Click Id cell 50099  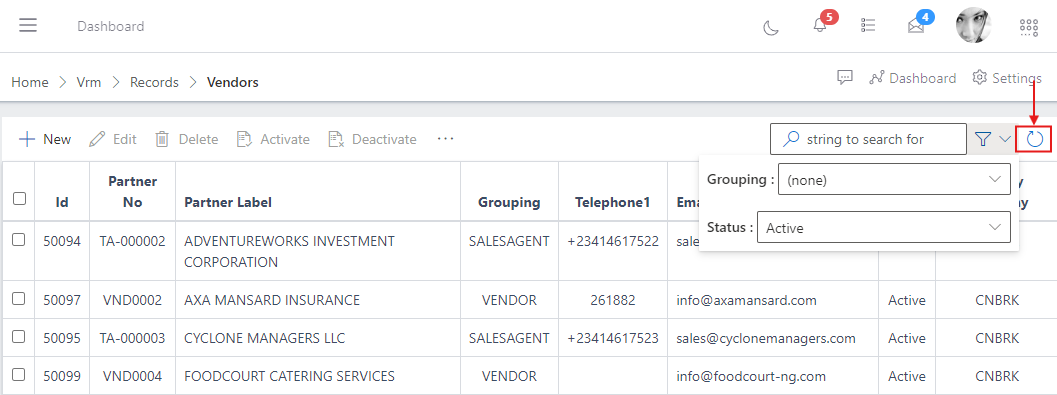tap(62, 375)
